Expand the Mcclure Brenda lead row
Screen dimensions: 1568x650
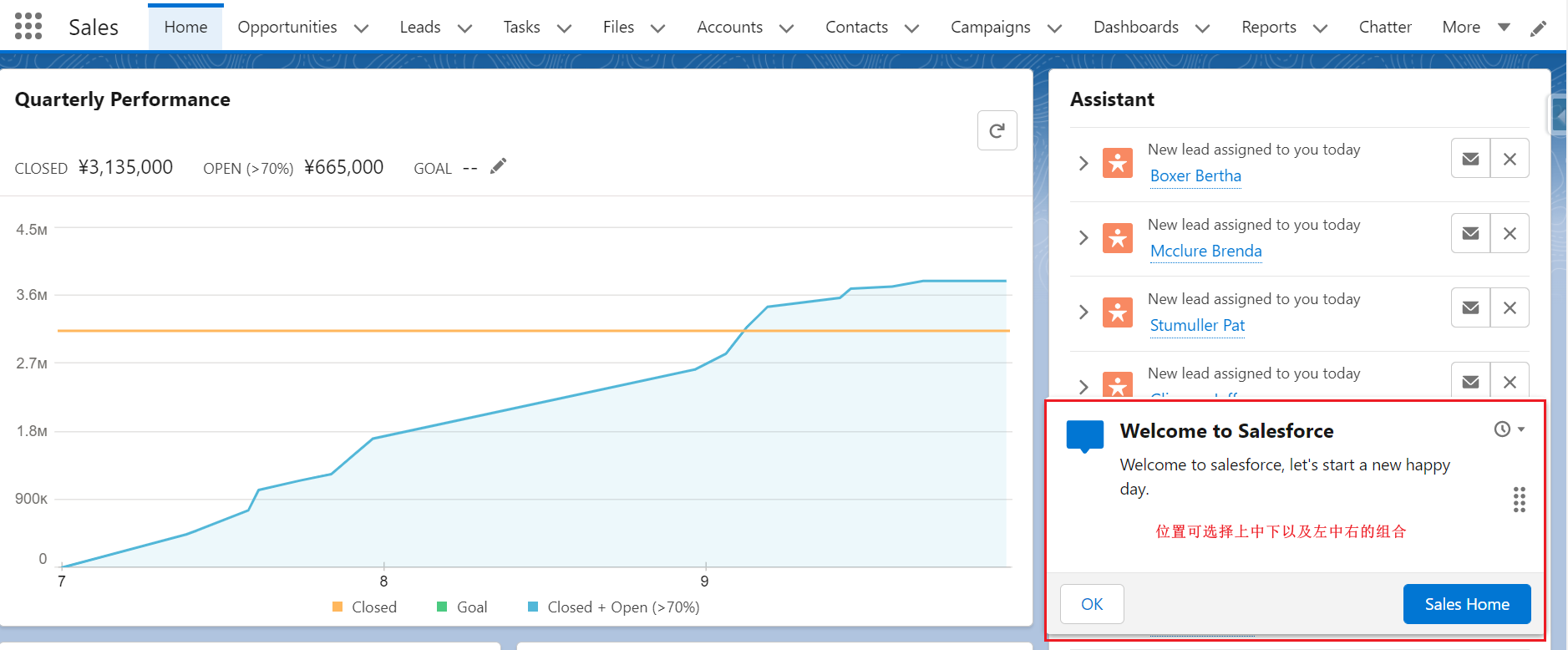click(x=1083, y=238)
